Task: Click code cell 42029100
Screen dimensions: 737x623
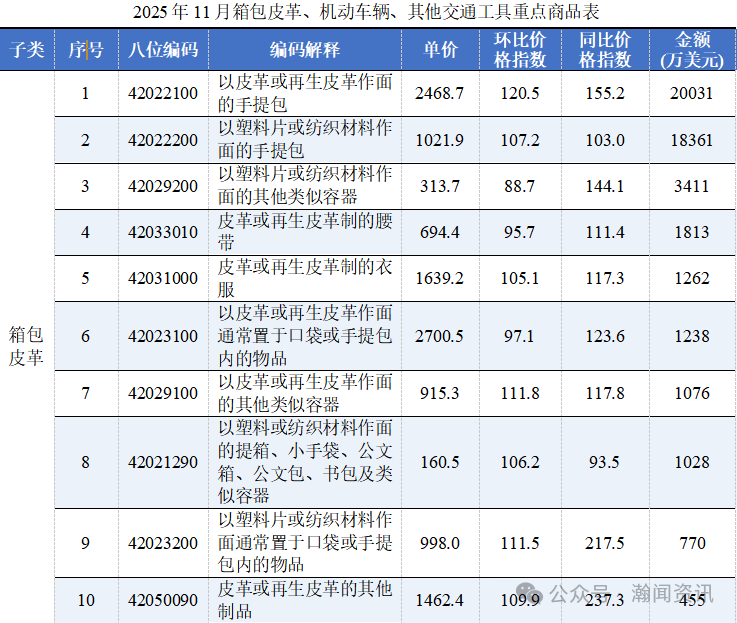Action: pos(163,393)
